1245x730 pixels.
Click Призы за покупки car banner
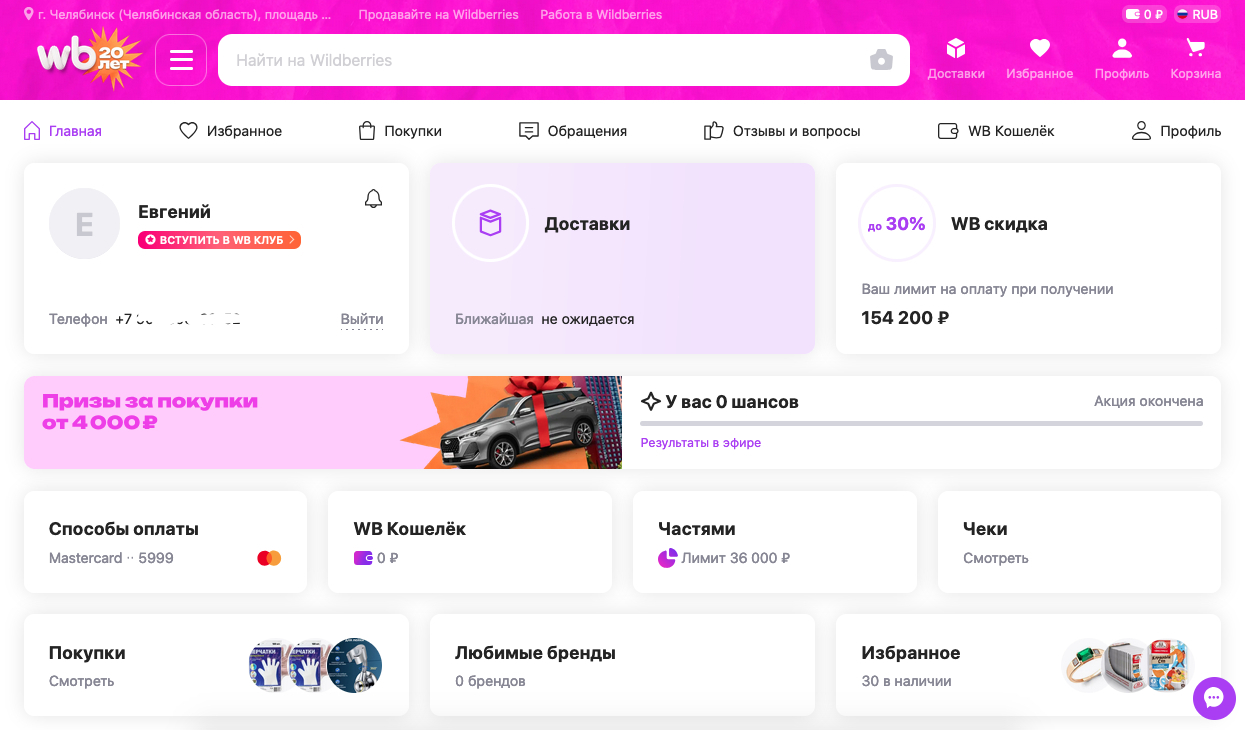click(x=323, y=422)
